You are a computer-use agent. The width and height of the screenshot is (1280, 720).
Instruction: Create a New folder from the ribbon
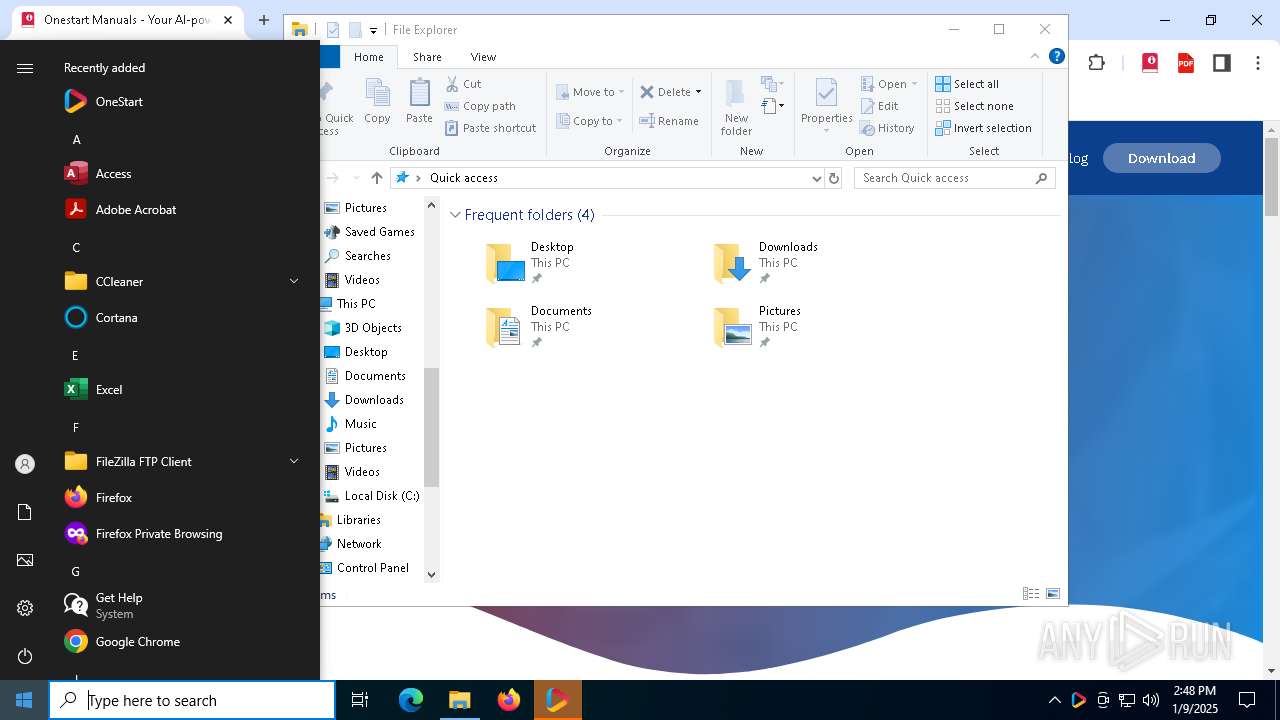pyautogui.click(x=736, y=106)
